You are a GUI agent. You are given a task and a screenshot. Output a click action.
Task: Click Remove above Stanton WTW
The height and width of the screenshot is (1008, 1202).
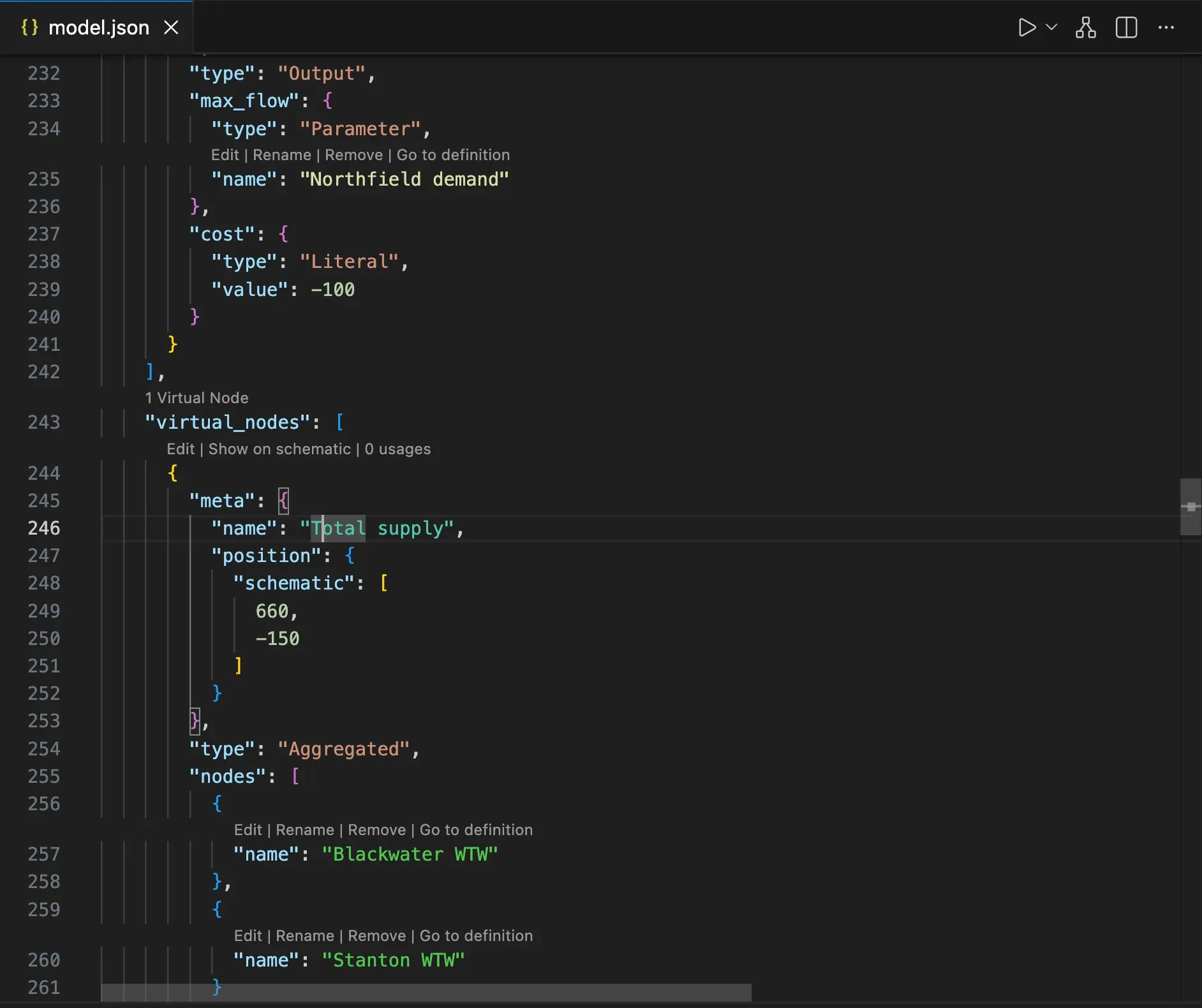377,936
